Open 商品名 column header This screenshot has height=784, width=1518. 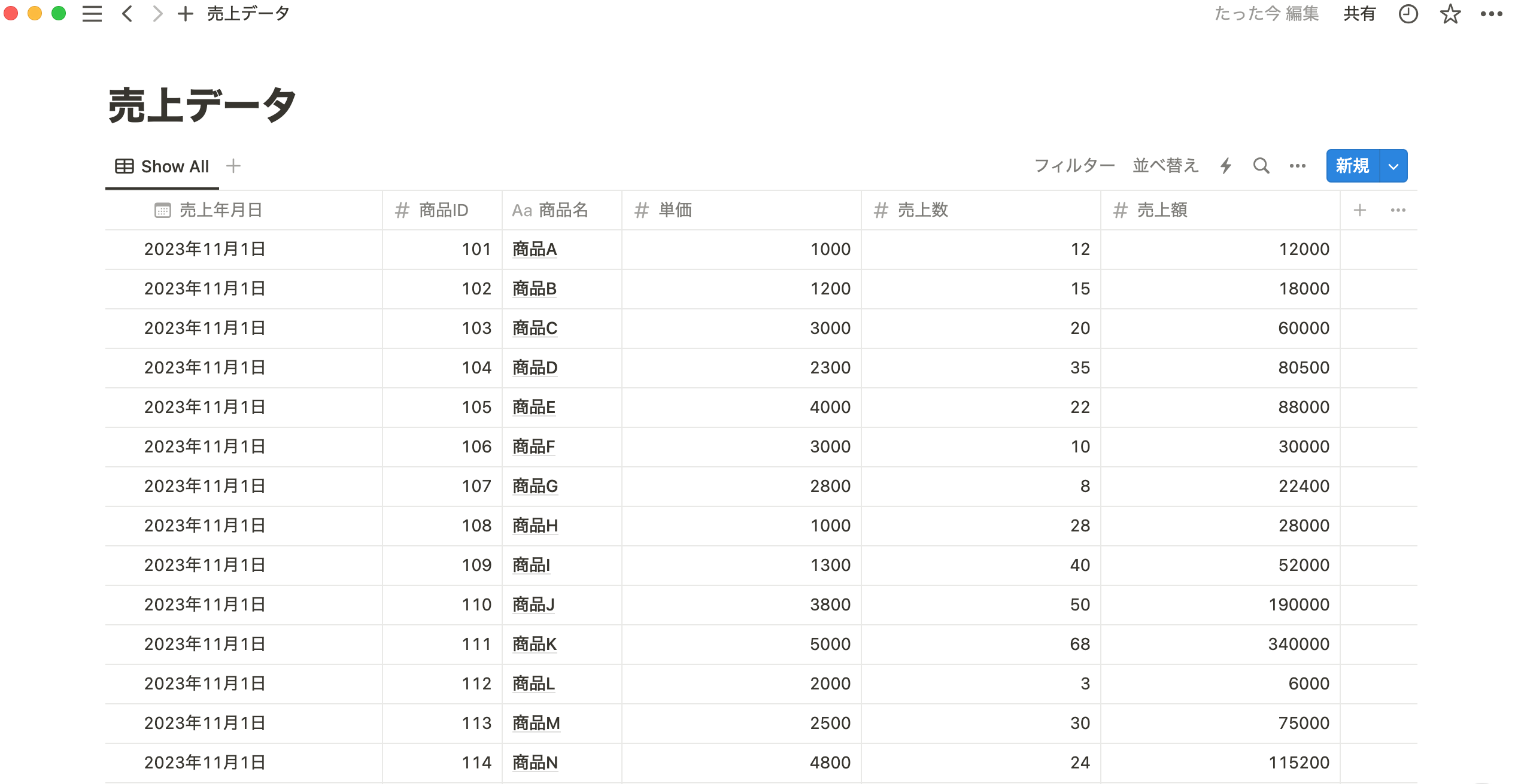pyautogui.click(x=562, y=210)
